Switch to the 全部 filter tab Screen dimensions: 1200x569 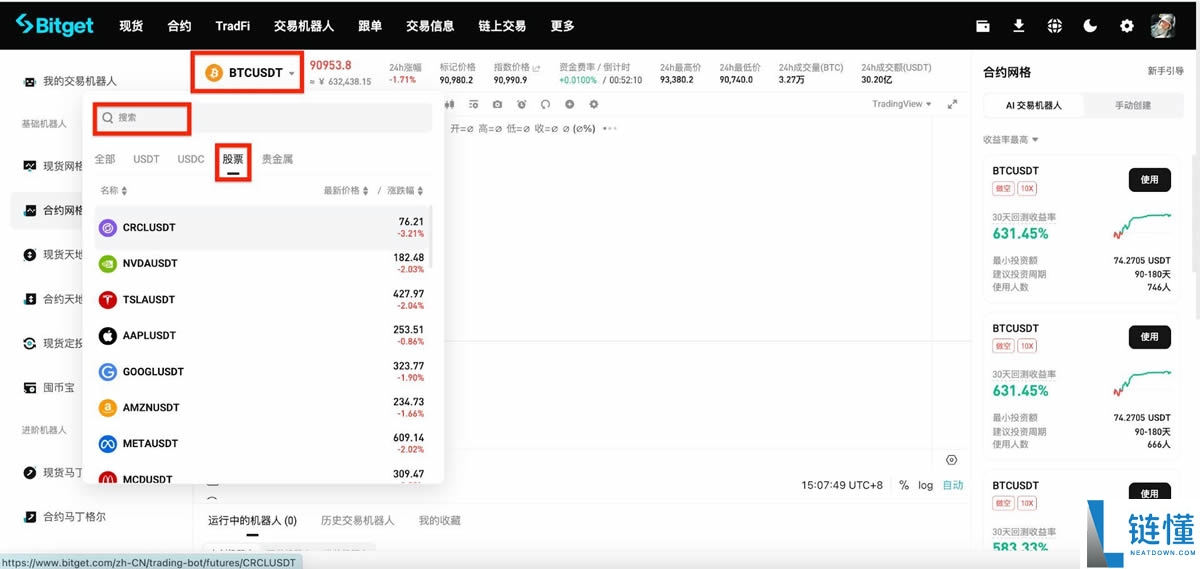[x=105, y=159]
